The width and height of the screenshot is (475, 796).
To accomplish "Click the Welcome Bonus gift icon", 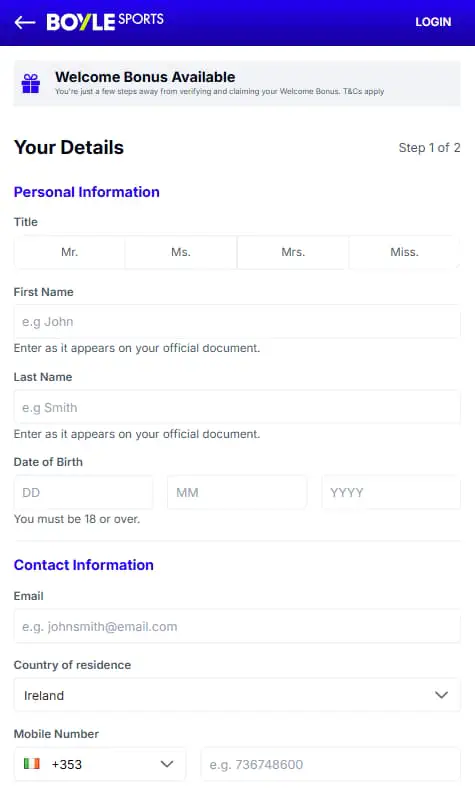I will click(x=31, y=83).
